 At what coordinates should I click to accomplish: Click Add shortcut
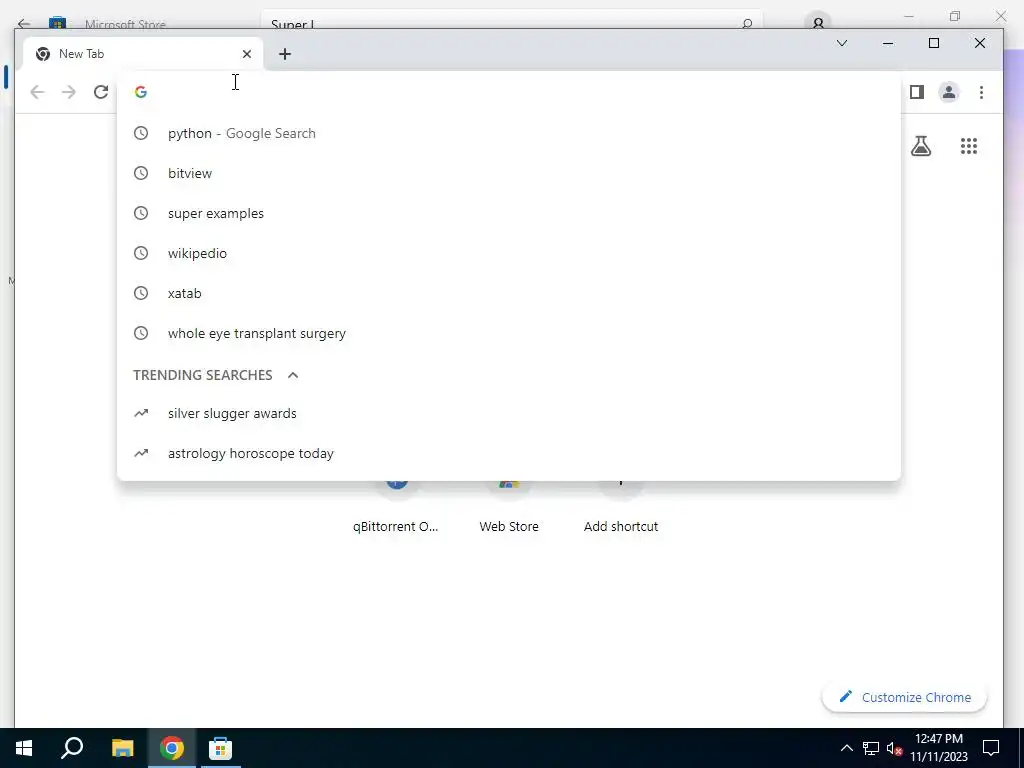[x=620, y=509]
